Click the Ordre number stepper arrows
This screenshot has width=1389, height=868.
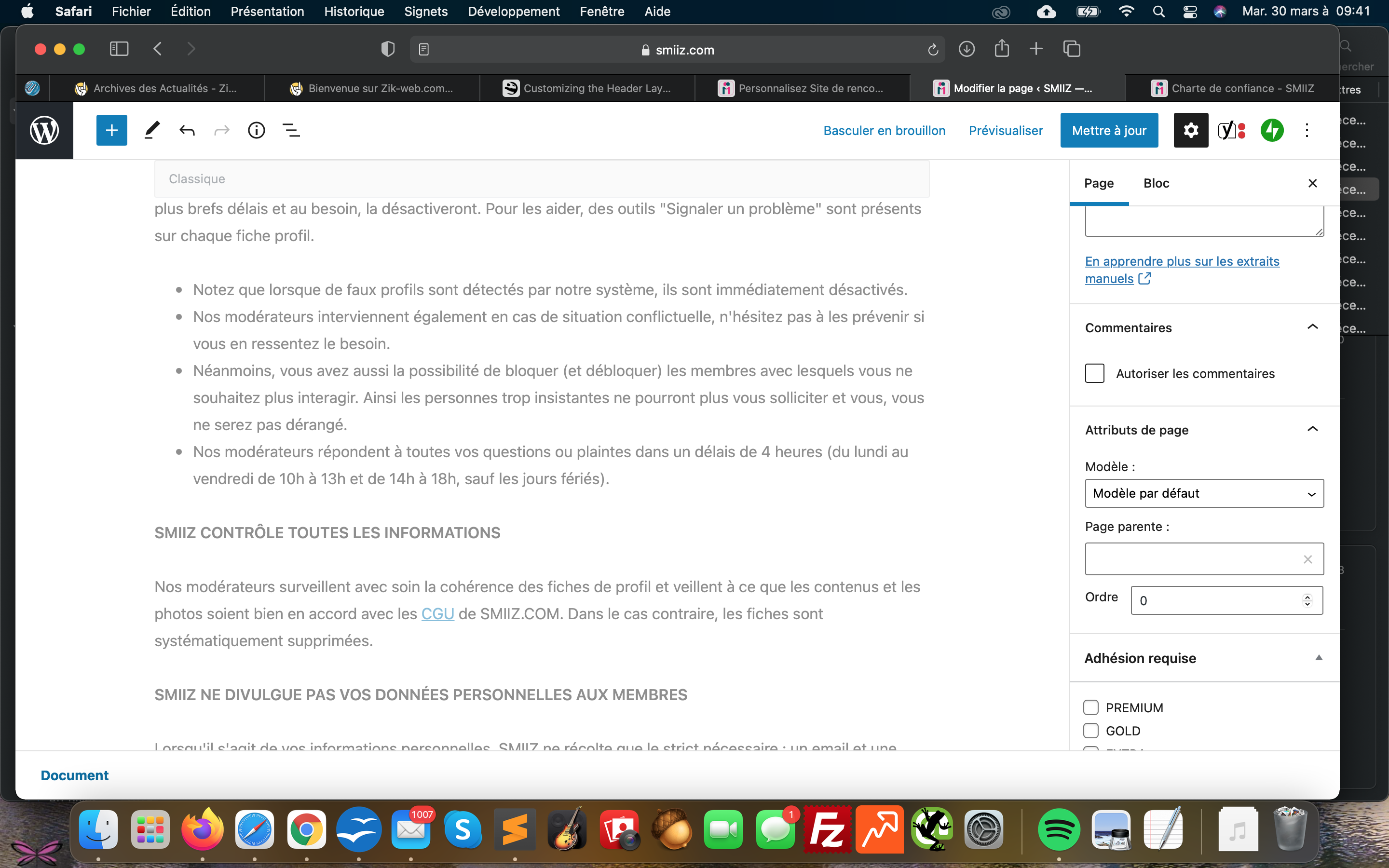tap(1307, 600)
